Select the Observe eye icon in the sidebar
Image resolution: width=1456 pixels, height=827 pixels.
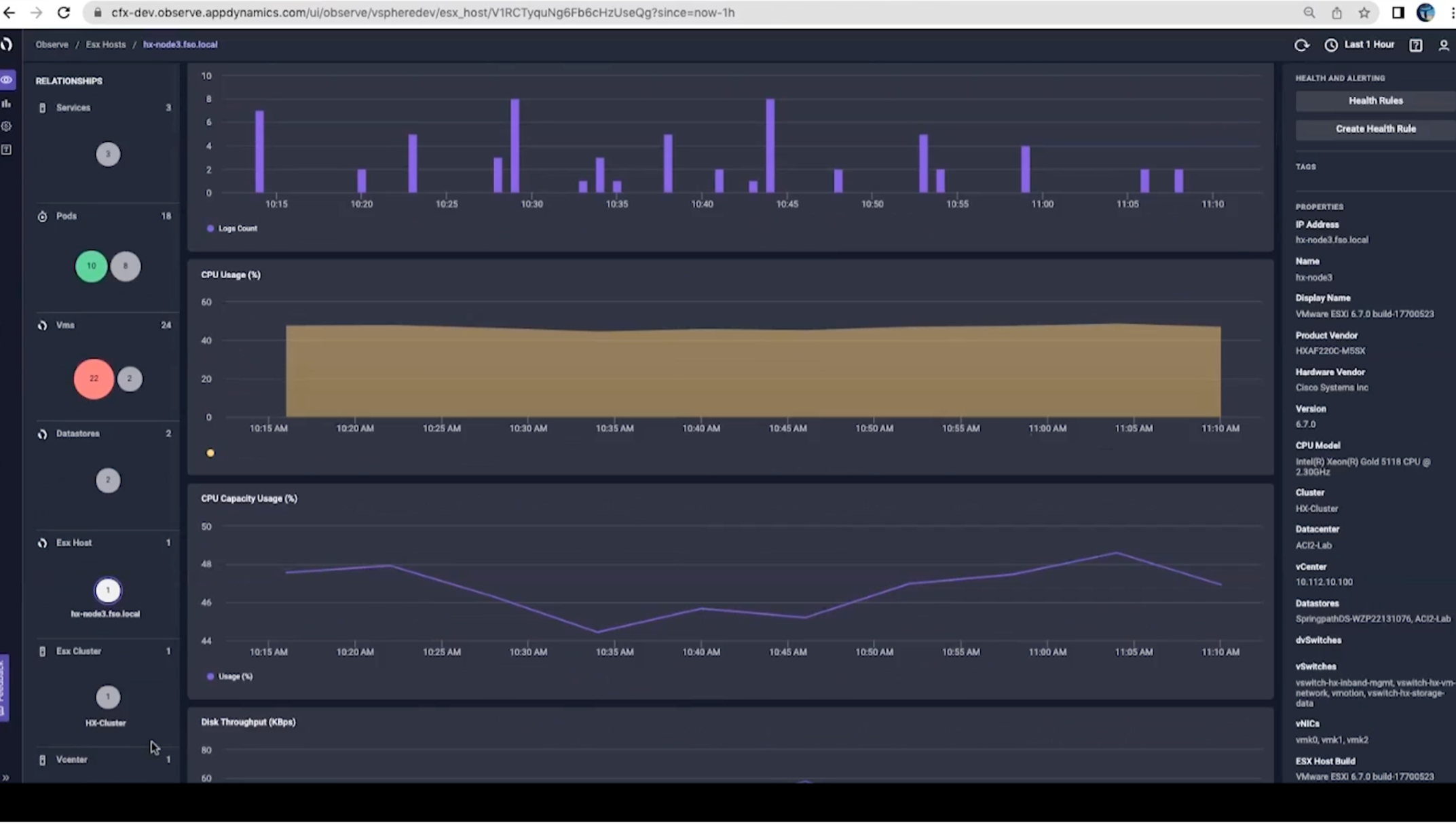(7, 80)
